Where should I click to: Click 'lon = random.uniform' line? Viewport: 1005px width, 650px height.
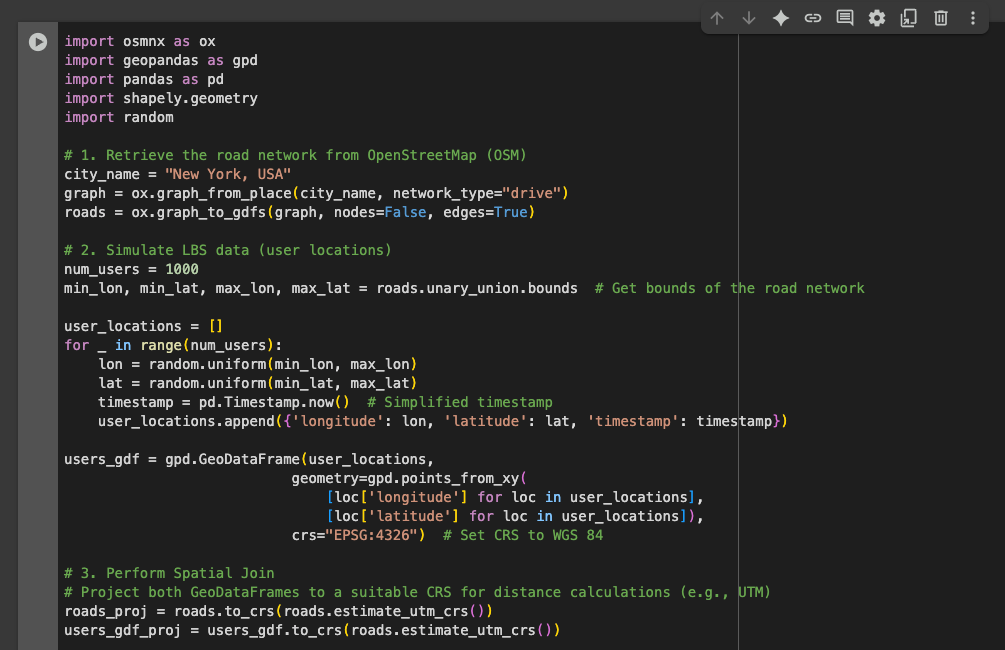click(x=258, y=364)
